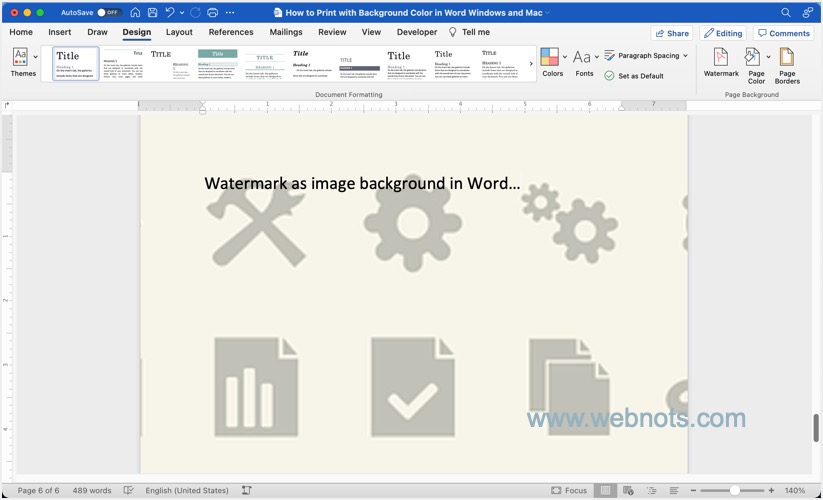Switch to Print Layout view in status bar
823x500 pixels.
[605, 491]
